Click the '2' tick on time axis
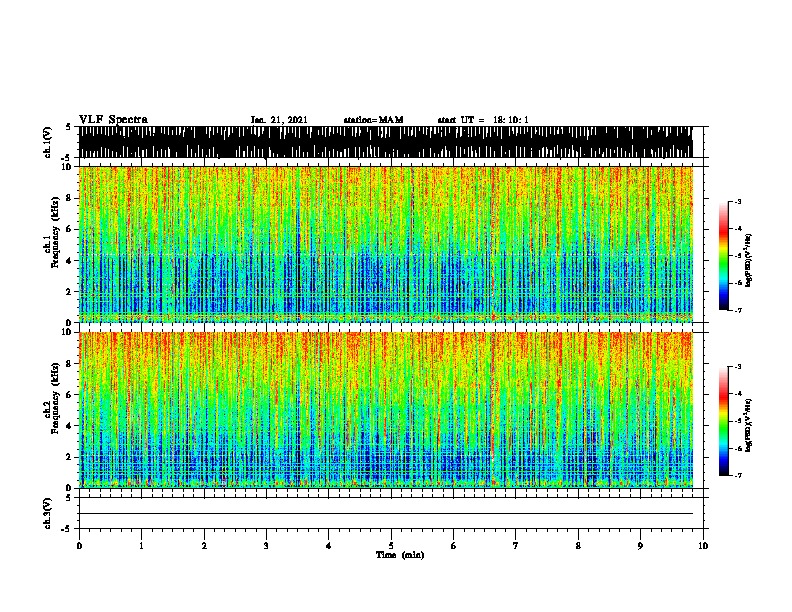Image resolution: width=792 pixels, height=612 pixels. point(204,546)
